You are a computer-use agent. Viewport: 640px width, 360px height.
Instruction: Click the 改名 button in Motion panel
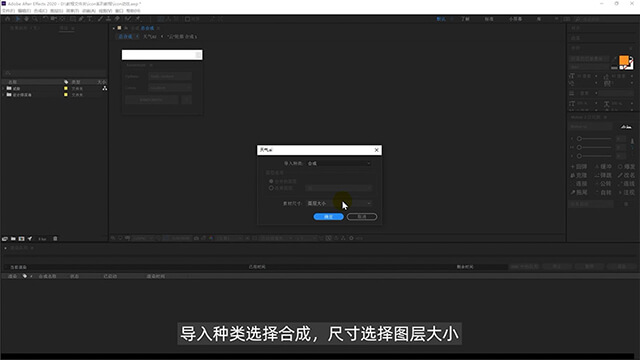(627, 175)
